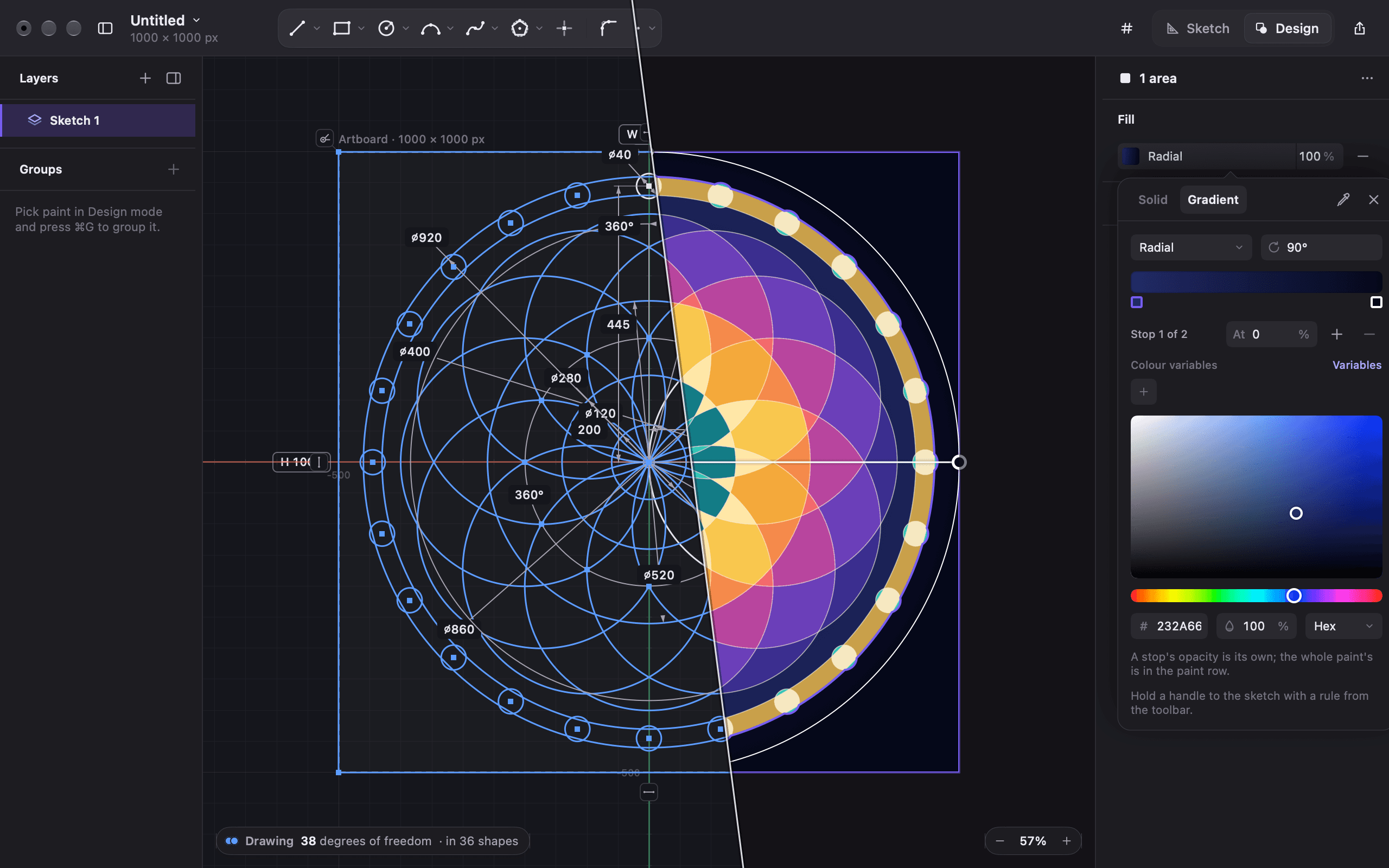Zoom out with minus button
The width and height of the screenshot is (1389, 868).
(x=1000, y=841)
